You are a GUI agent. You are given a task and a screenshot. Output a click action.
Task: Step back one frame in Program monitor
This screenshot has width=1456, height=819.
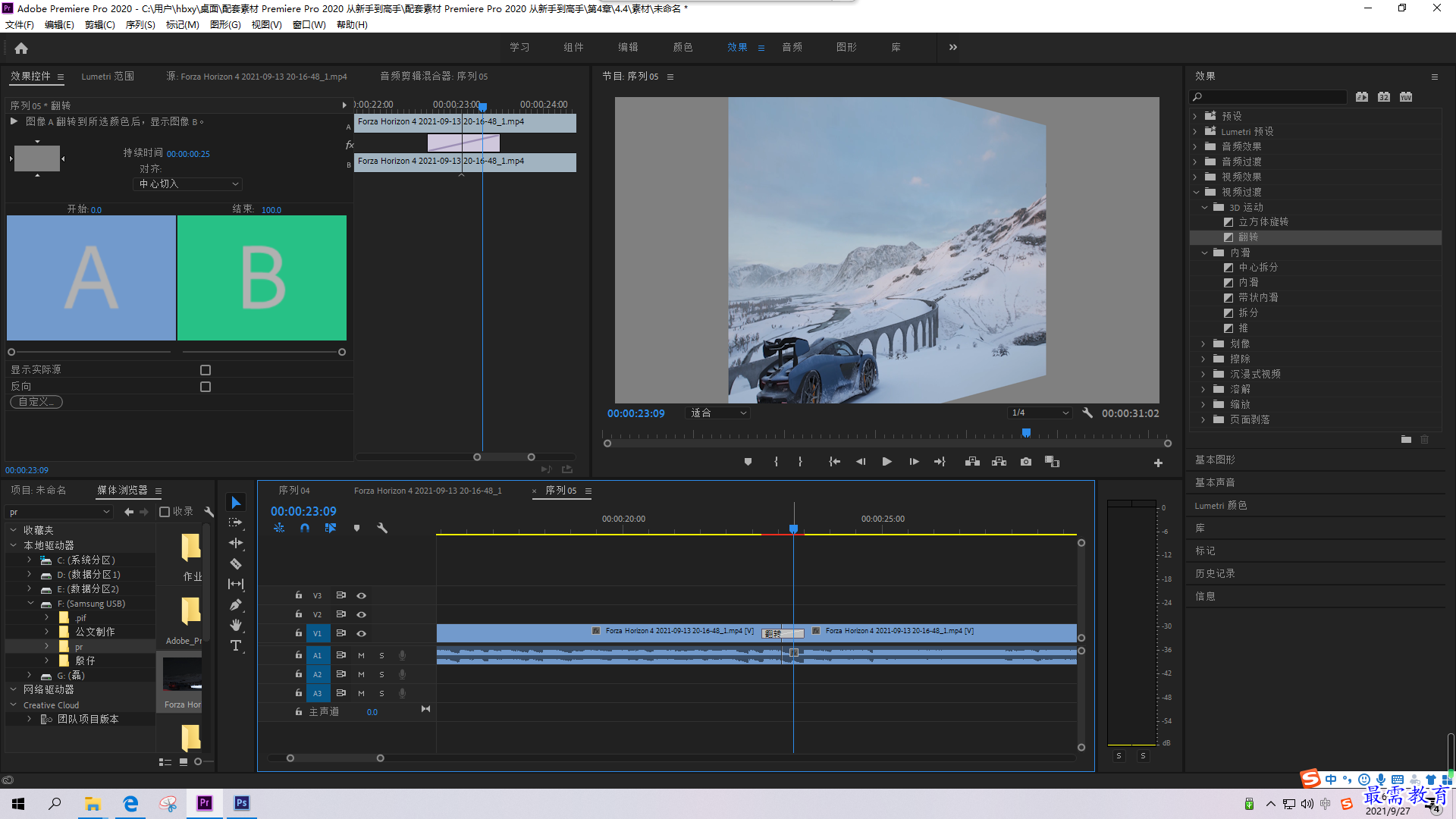860,461
